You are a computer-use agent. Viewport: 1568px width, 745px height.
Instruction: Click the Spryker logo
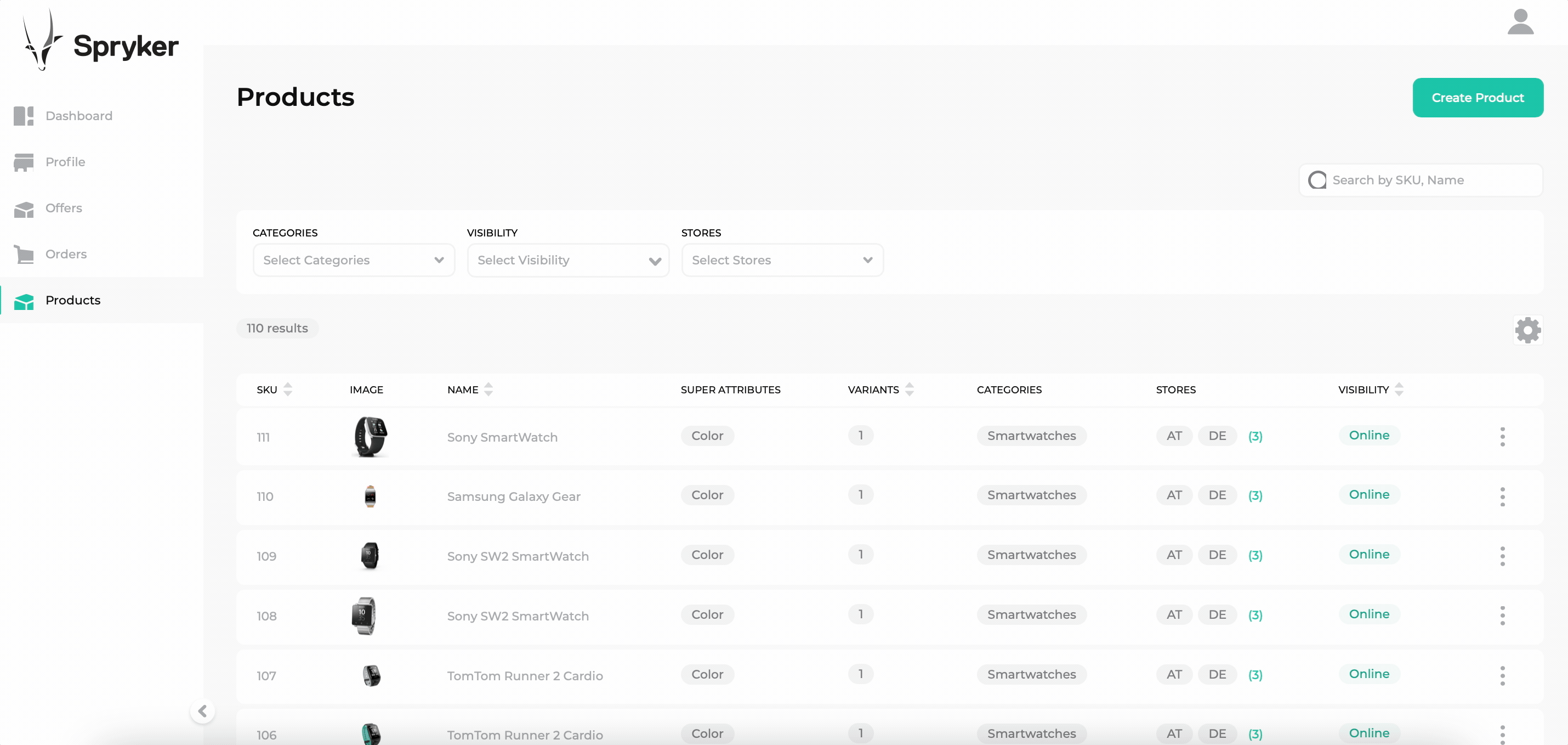(100, 39)
